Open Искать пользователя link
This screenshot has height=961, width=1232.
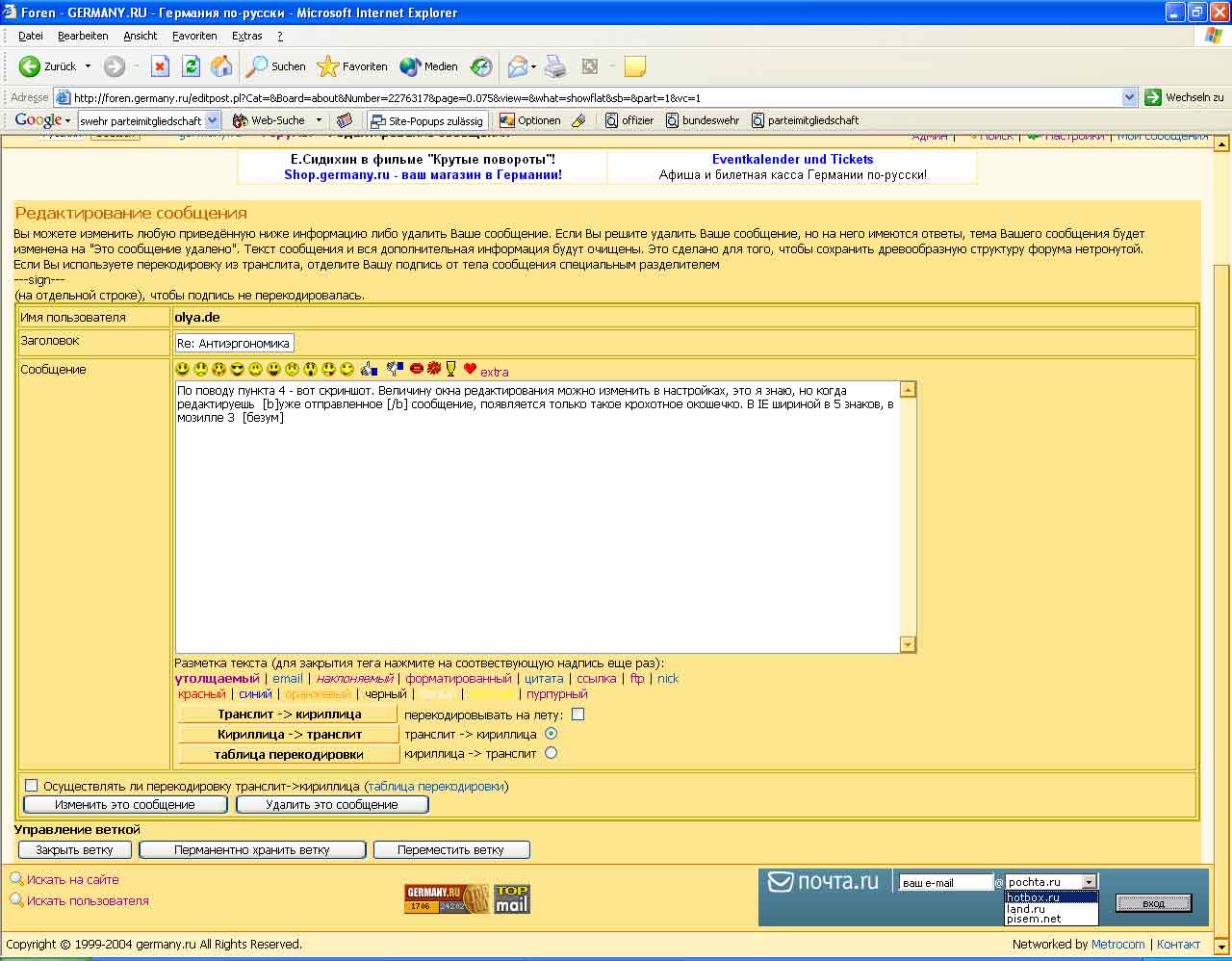(x=88, y=901)
